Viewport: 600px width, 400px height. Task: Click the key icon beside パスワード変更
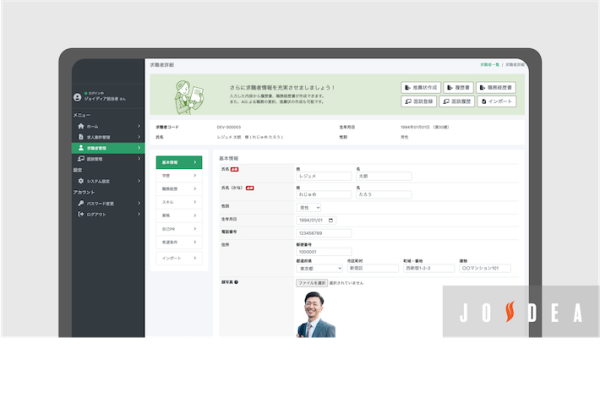(80, 203)
